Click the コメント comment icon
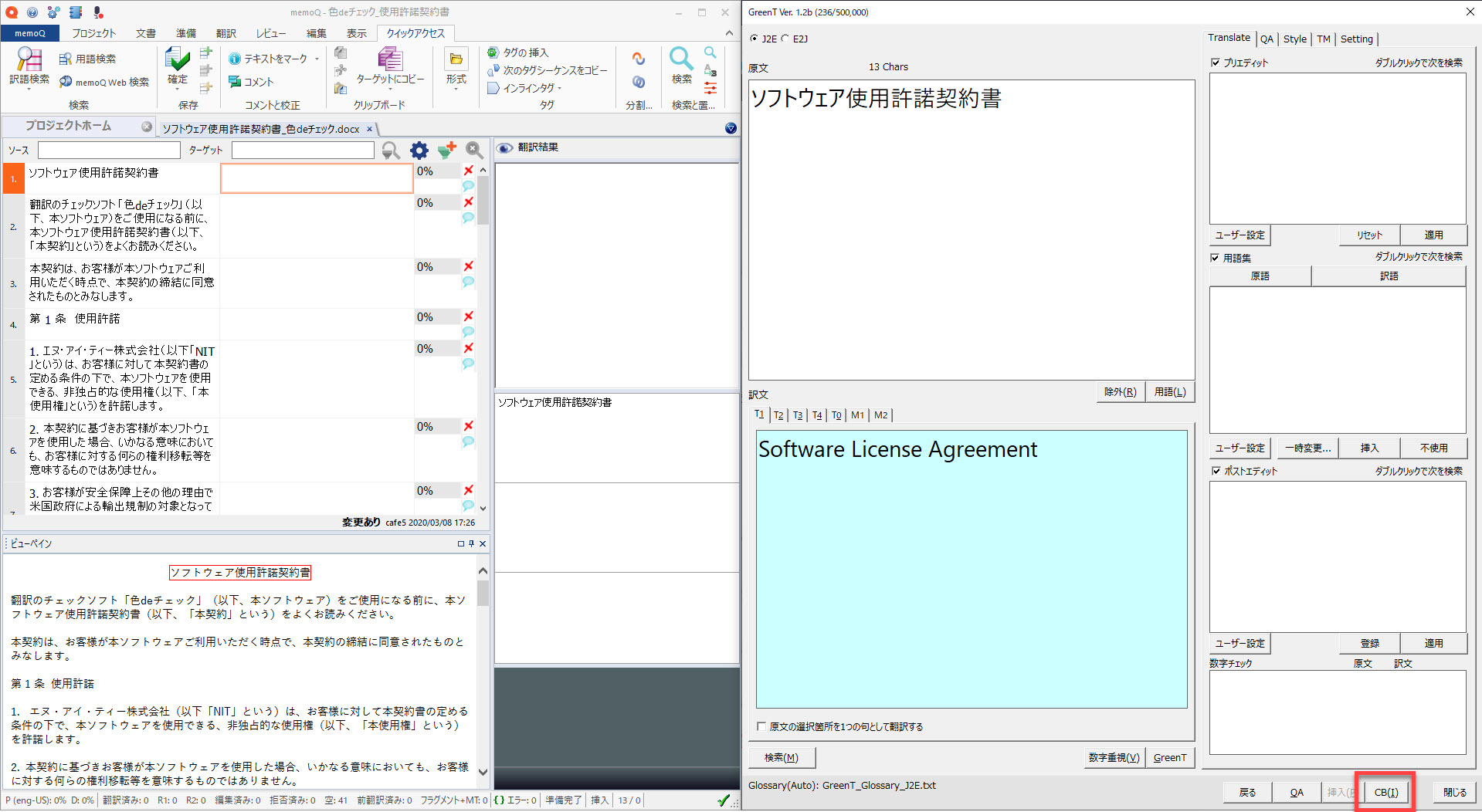Image resolution: width=1482 pixels, height=812 pixels. click(x=235, y=82)
